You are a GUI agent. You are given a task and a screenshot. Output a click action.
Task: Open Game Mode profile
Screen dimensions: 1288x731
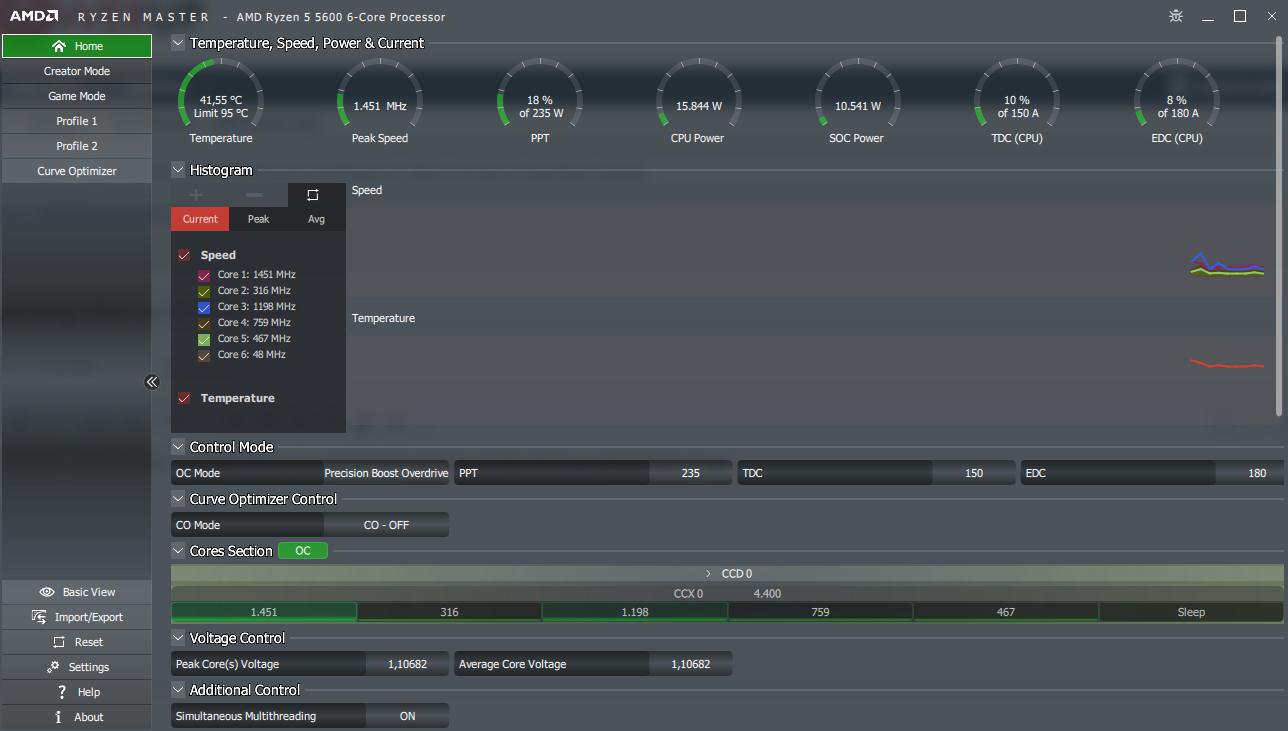(x=77, y=96)
